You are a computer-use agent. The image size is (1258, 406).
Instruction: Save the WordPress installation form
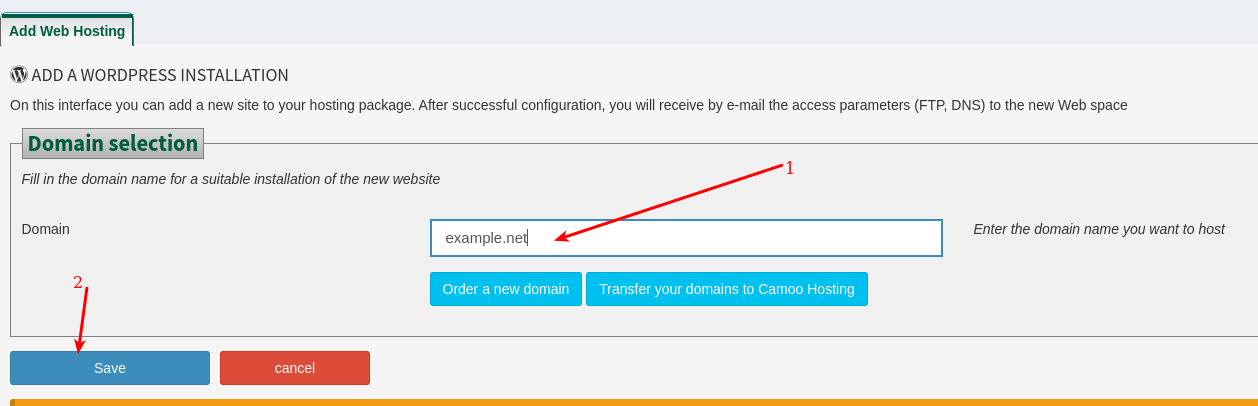110,368
